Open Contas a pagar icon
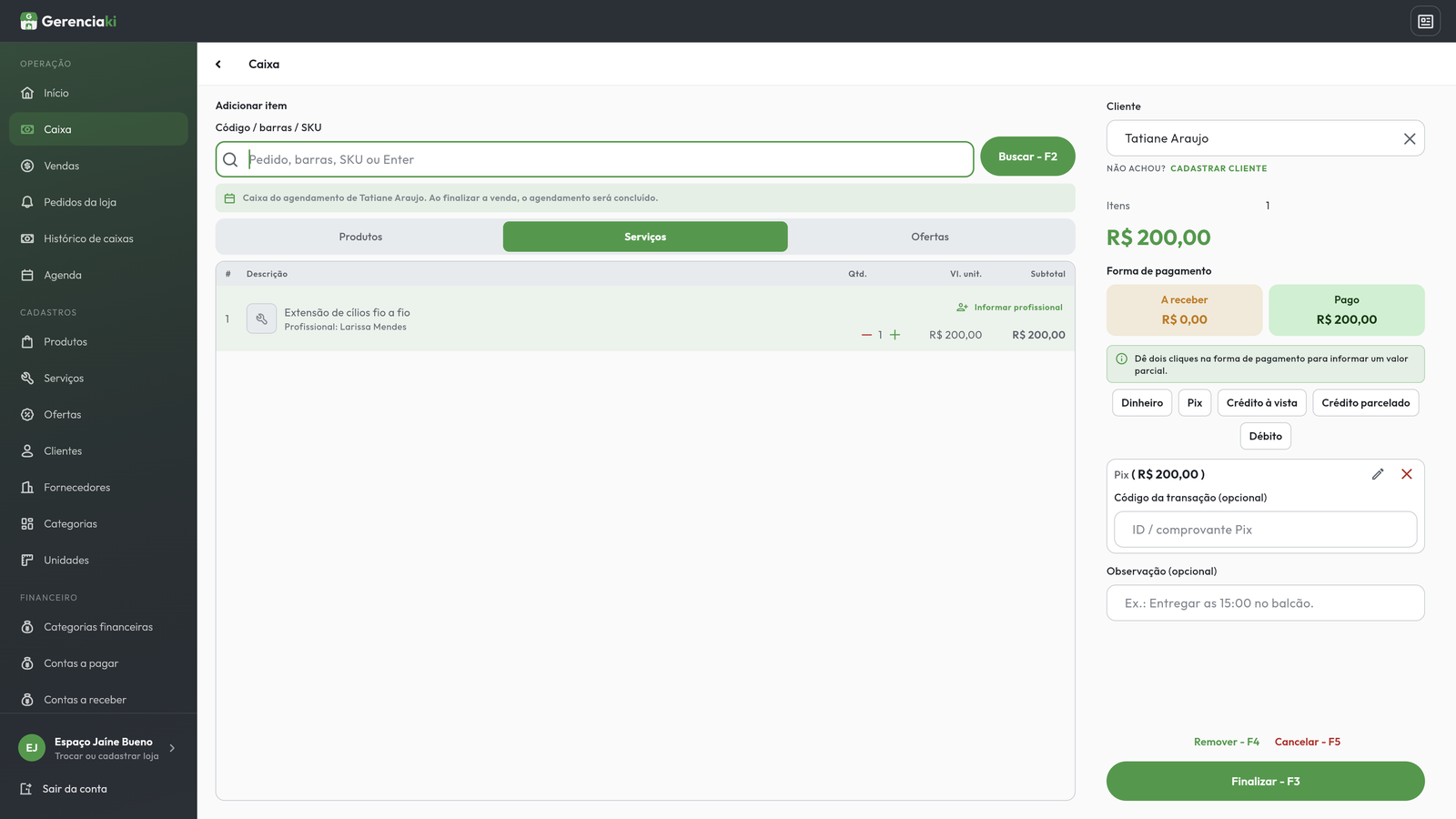 [x=27, y=663]
